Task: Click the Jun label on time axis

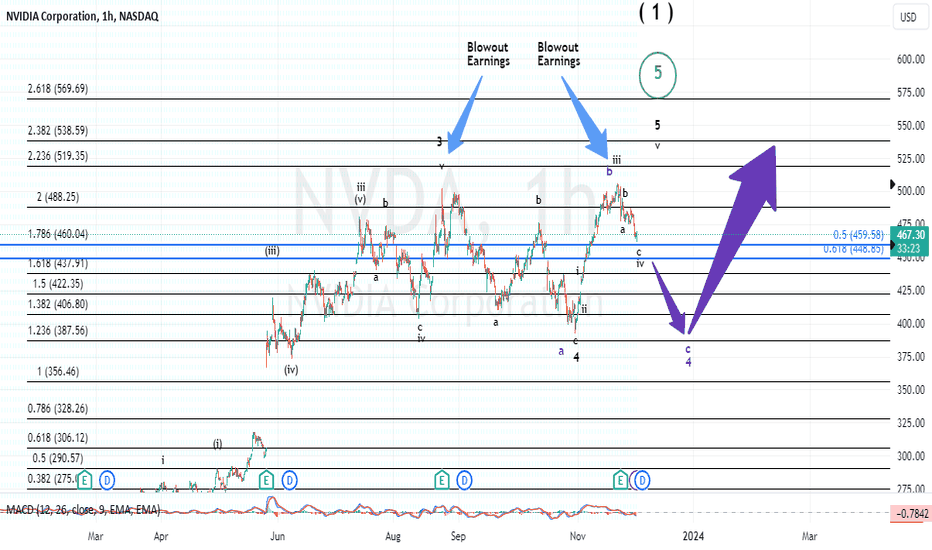Action: tap(277, 536)
